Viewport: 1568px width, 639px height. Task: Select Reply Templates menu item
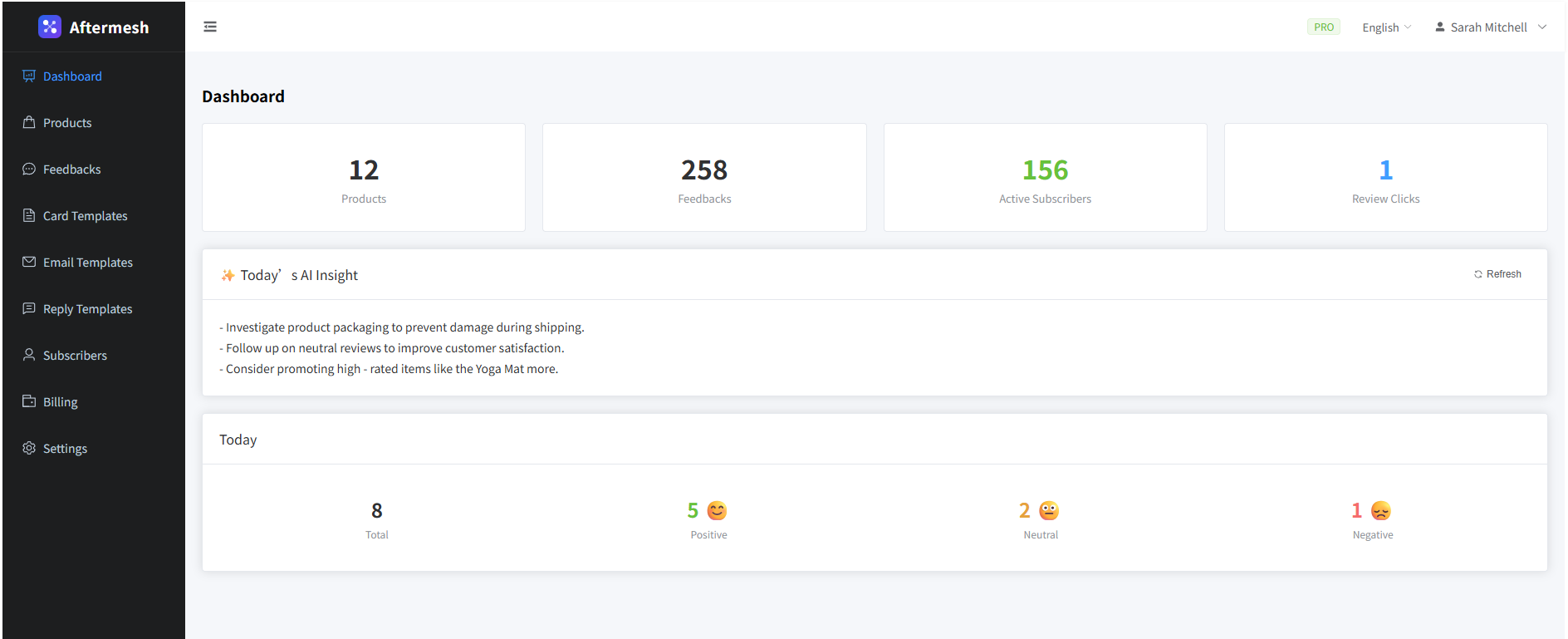94,308
